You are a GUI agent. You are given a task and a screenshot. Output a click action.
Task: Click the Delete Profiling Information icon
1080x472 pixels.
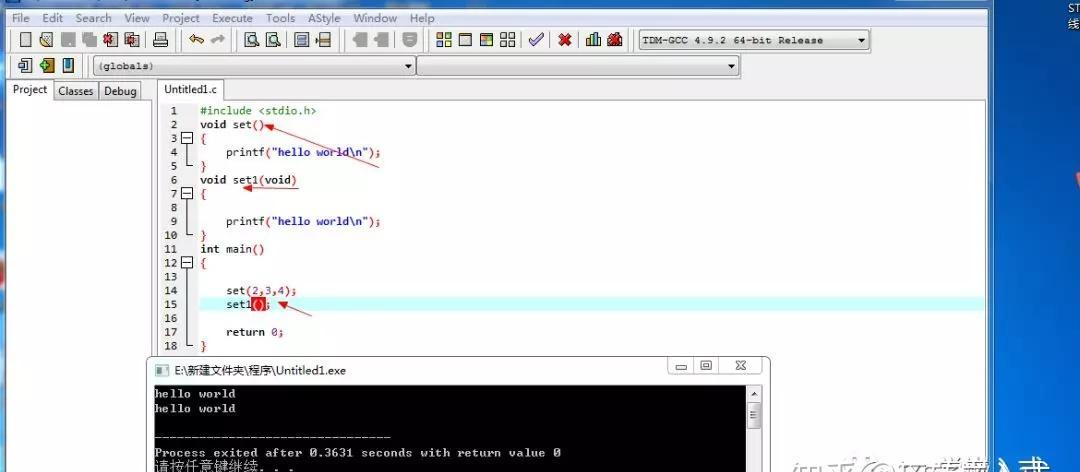tap(614, 40)
